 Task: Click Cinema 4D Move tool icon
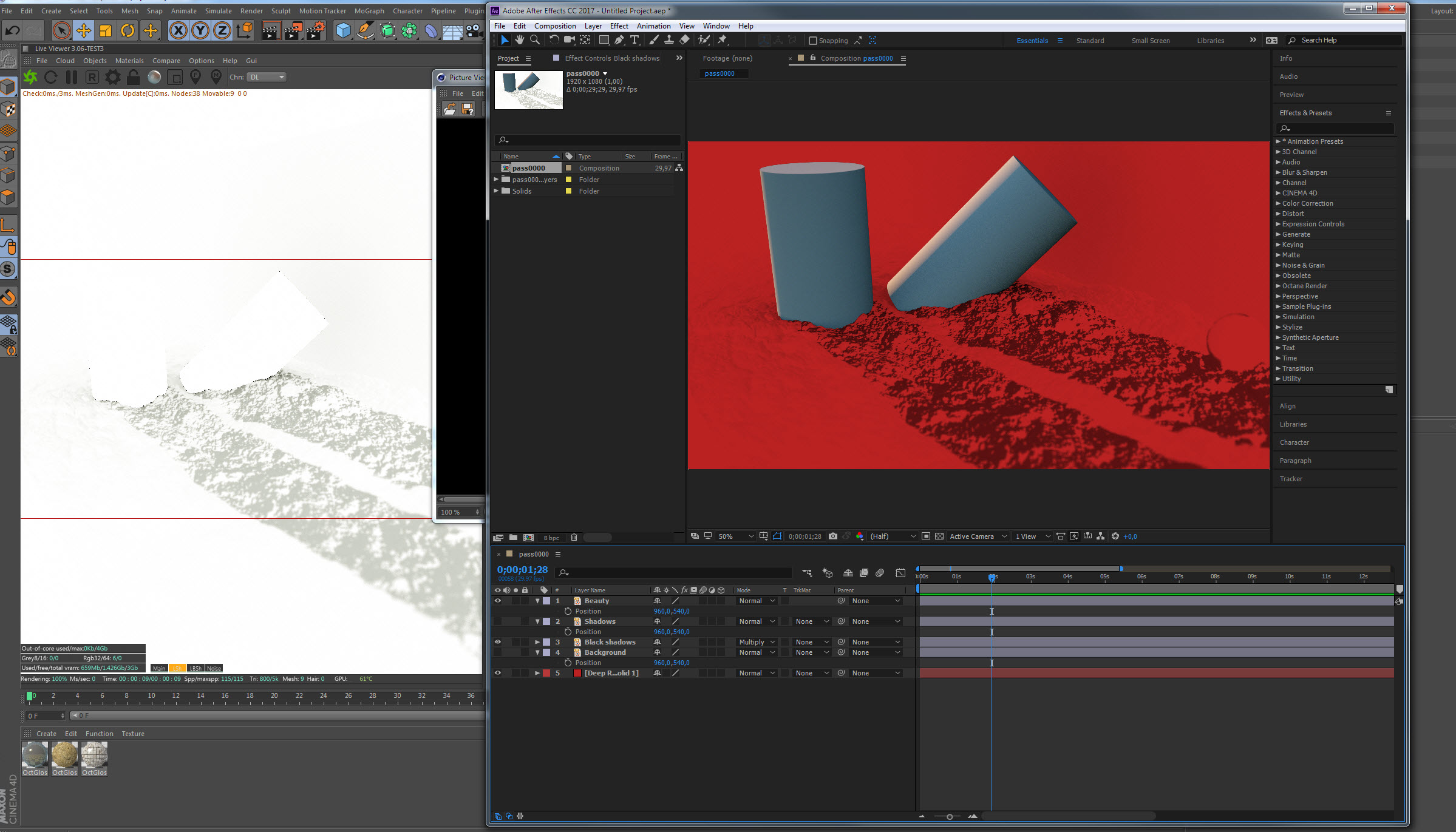[x=84, y=30]
